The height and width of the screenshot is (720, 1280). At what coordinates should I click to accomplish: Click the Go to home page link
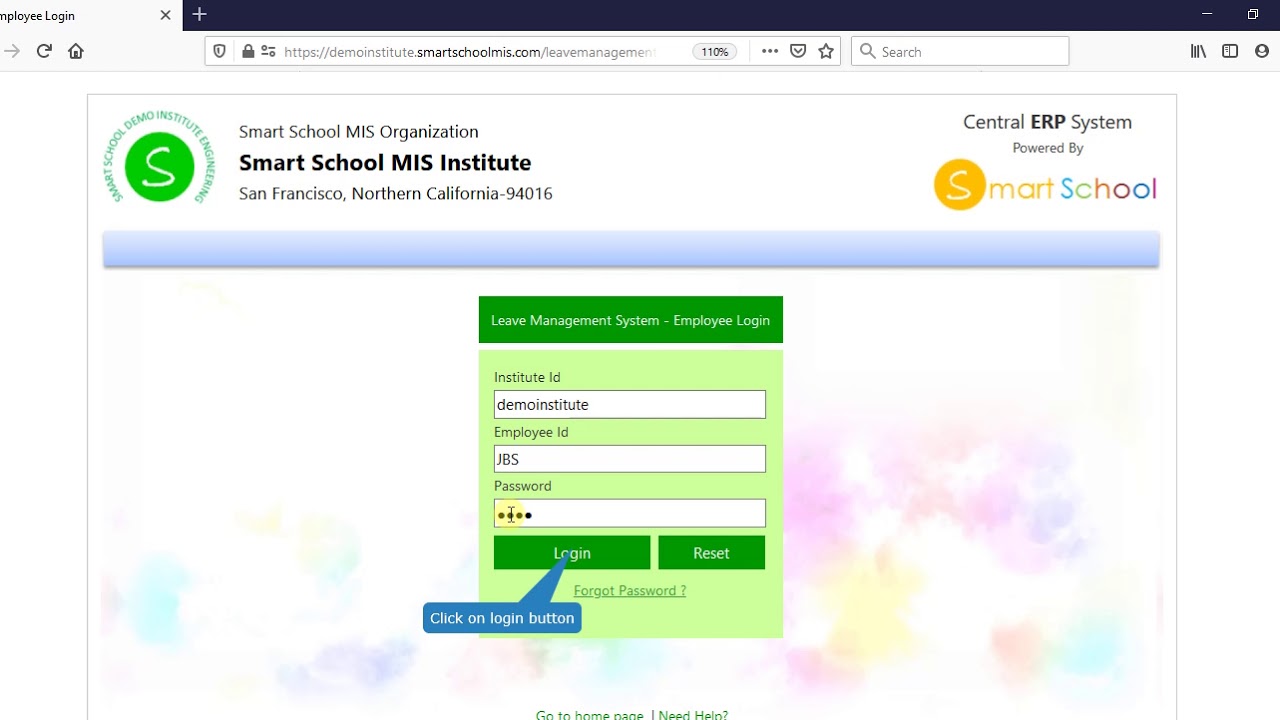tap(589, 715)
